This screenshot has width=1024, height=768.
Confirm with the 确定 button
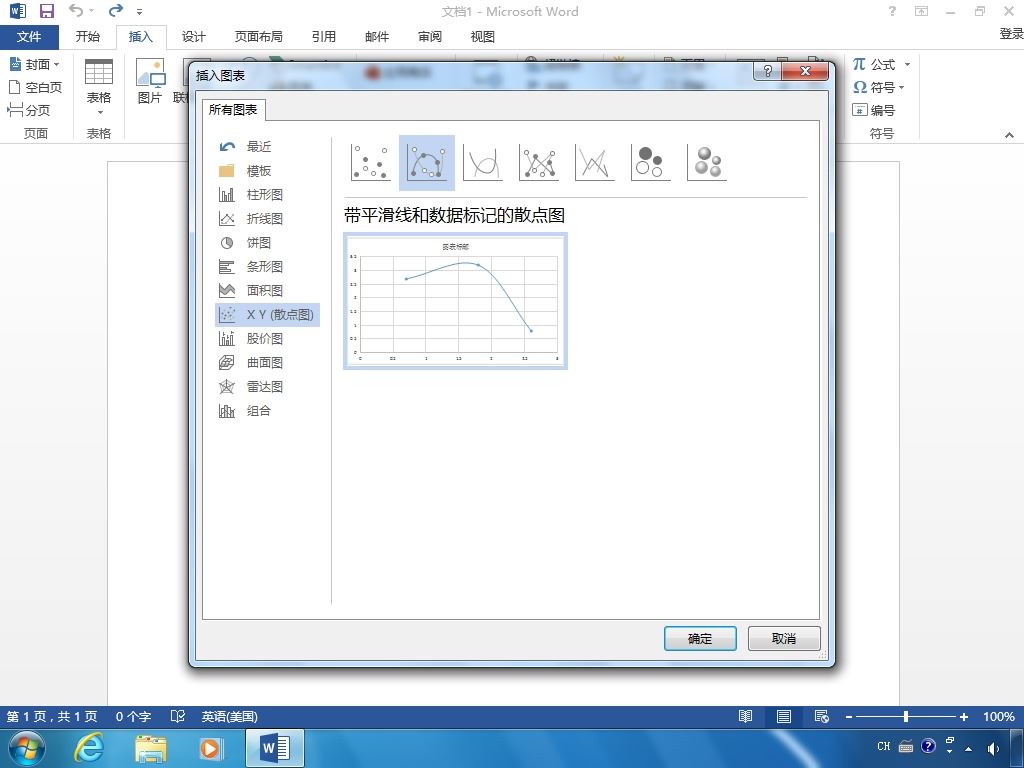tap(700, 639)
